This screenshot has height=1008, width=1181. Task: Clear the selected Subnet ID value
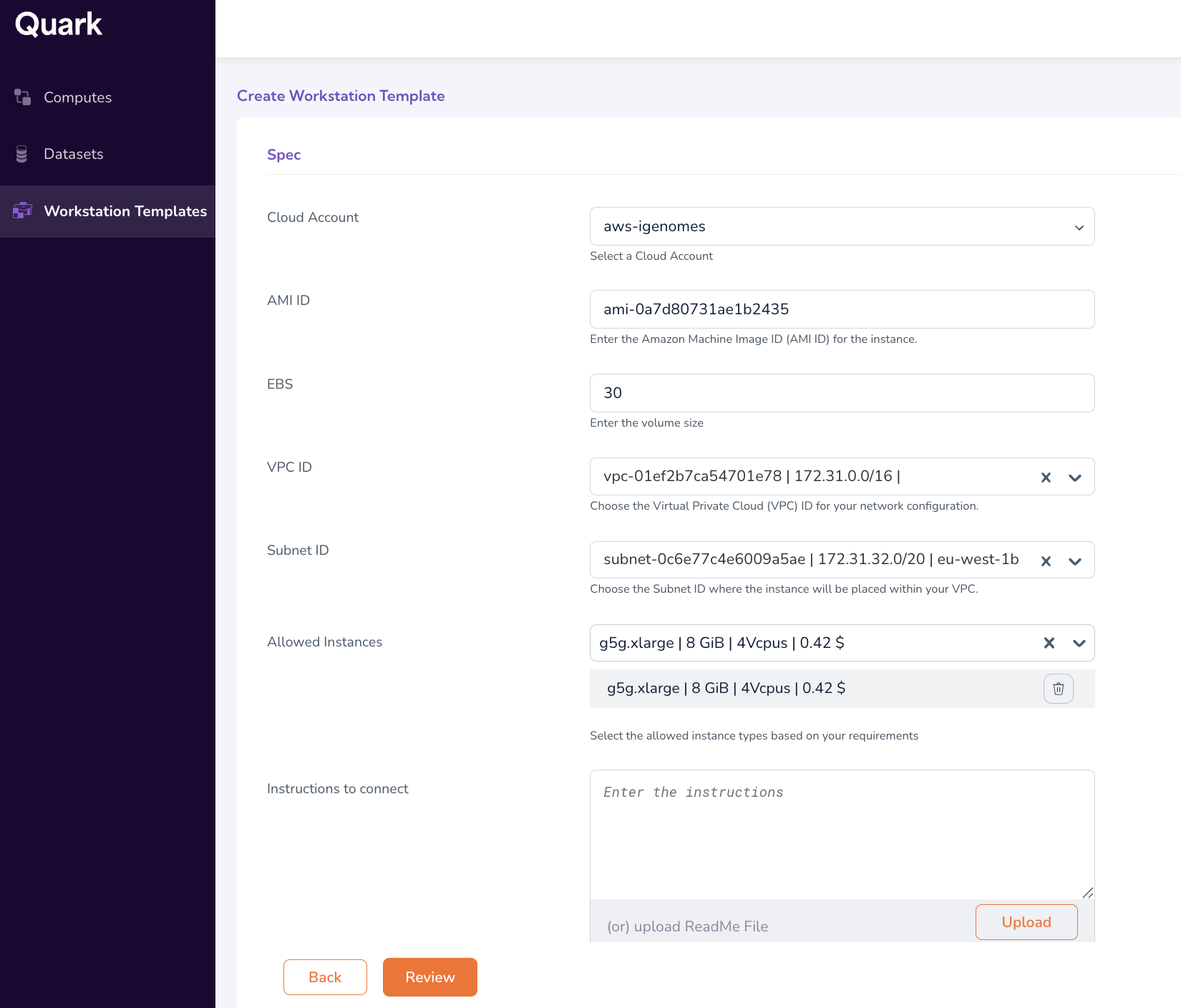tap(1046, 561)
